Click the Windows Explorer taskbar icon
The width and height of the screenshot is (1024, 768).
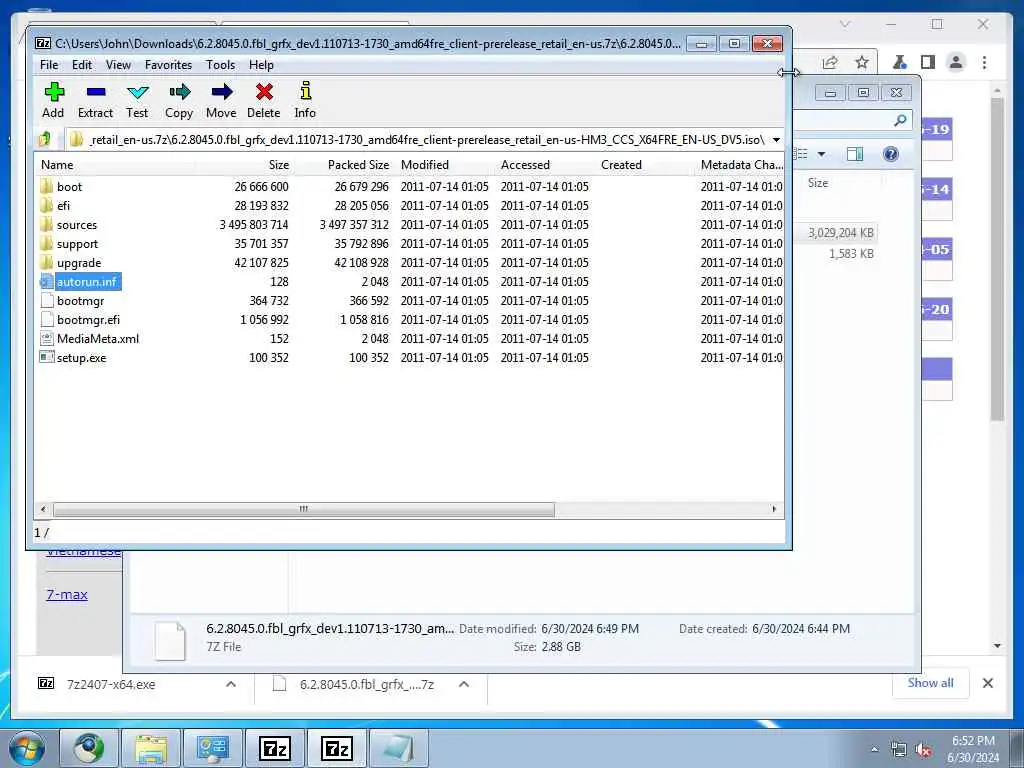click(x=150, y=748)
